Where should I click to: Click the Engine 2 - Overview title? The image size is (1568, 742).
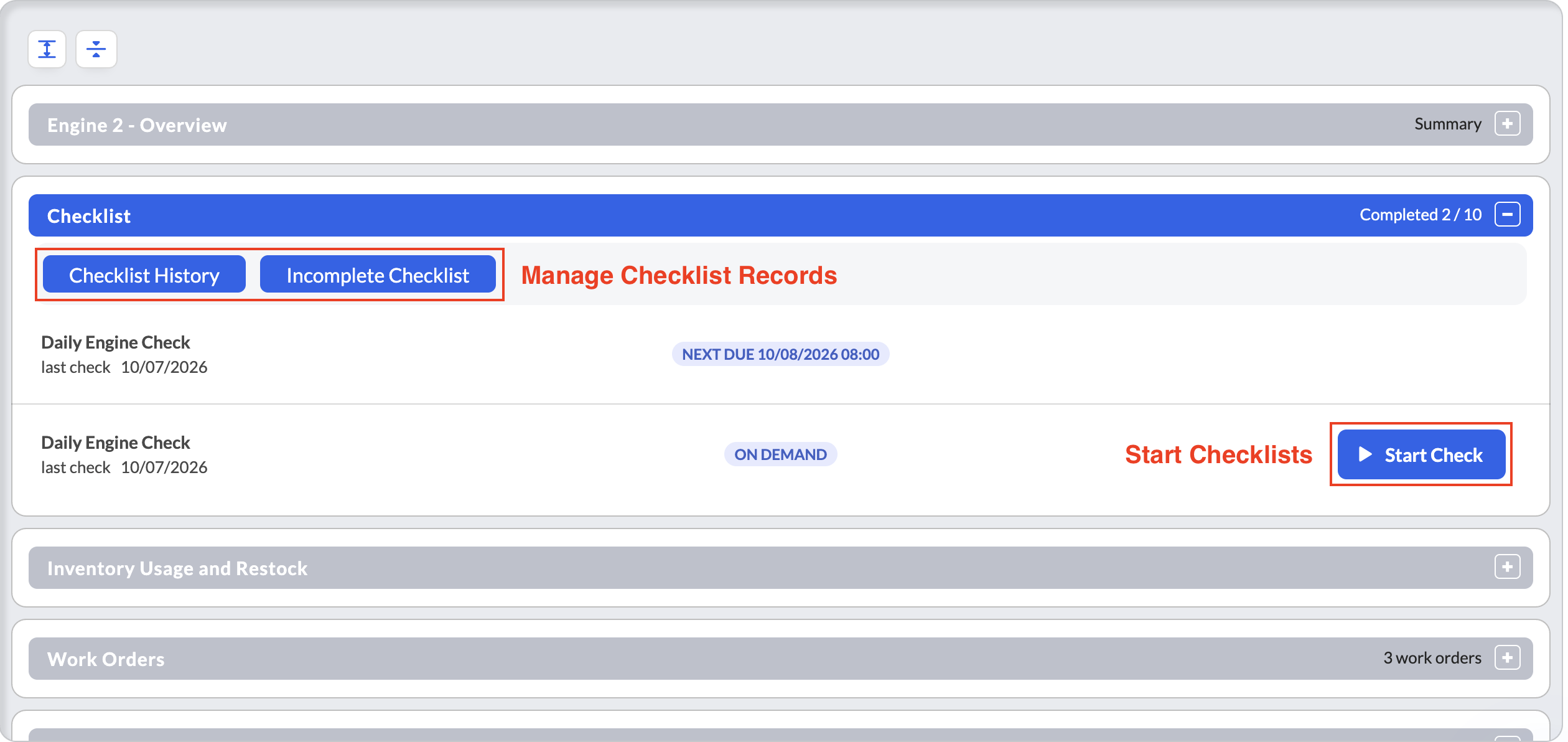click(x=137, y=125)
